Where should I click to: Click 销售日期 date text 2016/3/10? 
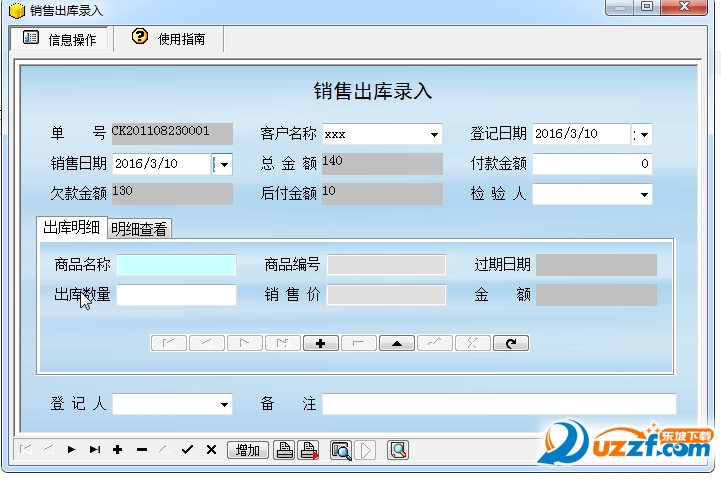pyautogui.click(x=146, y=163)
